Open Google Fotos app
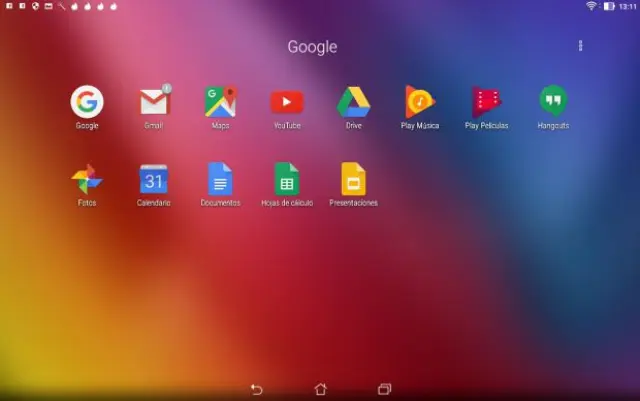The width and height of the screenshot is (640, 401). (x=87, y=179)
